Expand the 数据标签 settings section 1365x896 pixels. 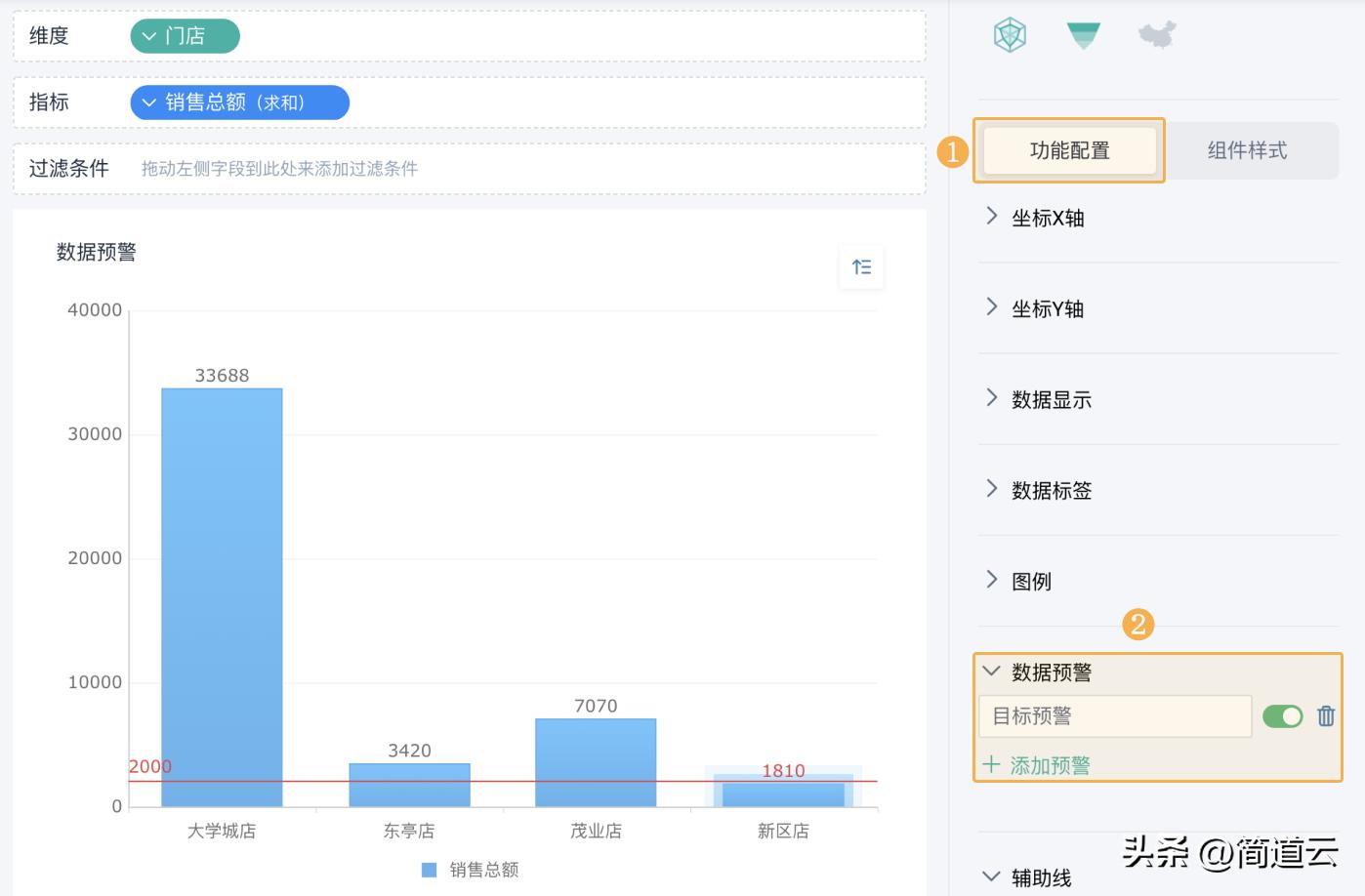click(992, 489)
